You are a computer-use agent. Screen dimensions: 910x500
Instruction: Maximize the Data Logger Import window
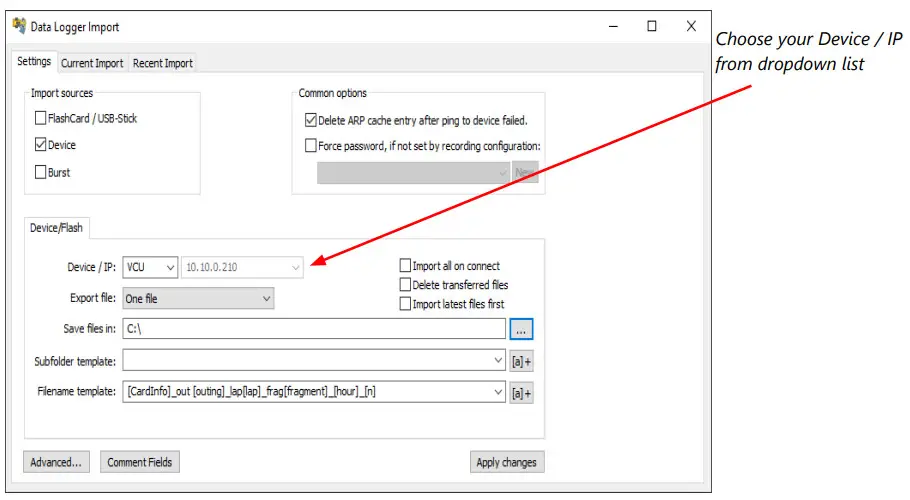pyautogui.click(x=652, y=26)
